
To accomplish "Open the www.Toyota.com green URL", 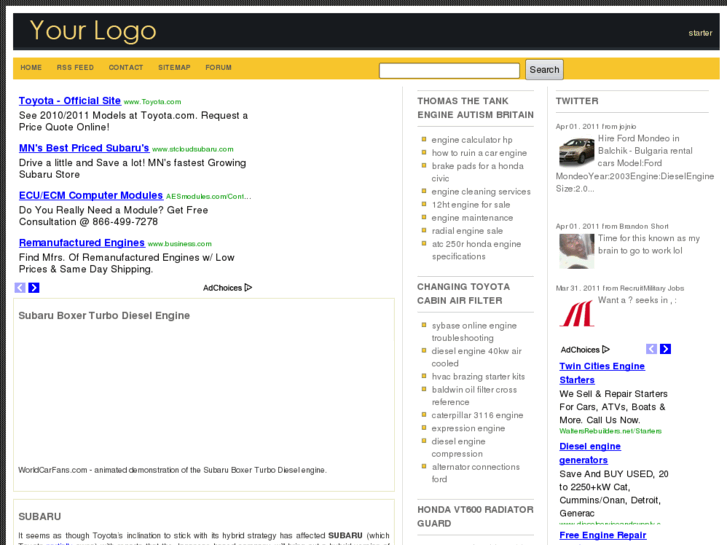I will pos(153,102).
